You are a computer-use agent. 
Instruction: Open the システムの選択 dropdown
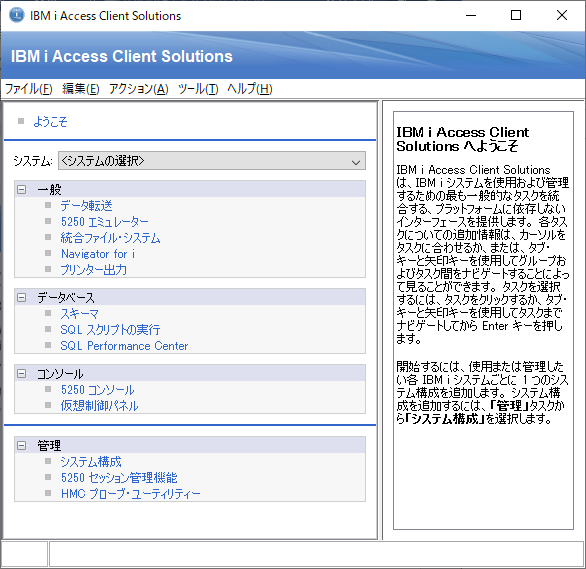[x=212, y=161]
